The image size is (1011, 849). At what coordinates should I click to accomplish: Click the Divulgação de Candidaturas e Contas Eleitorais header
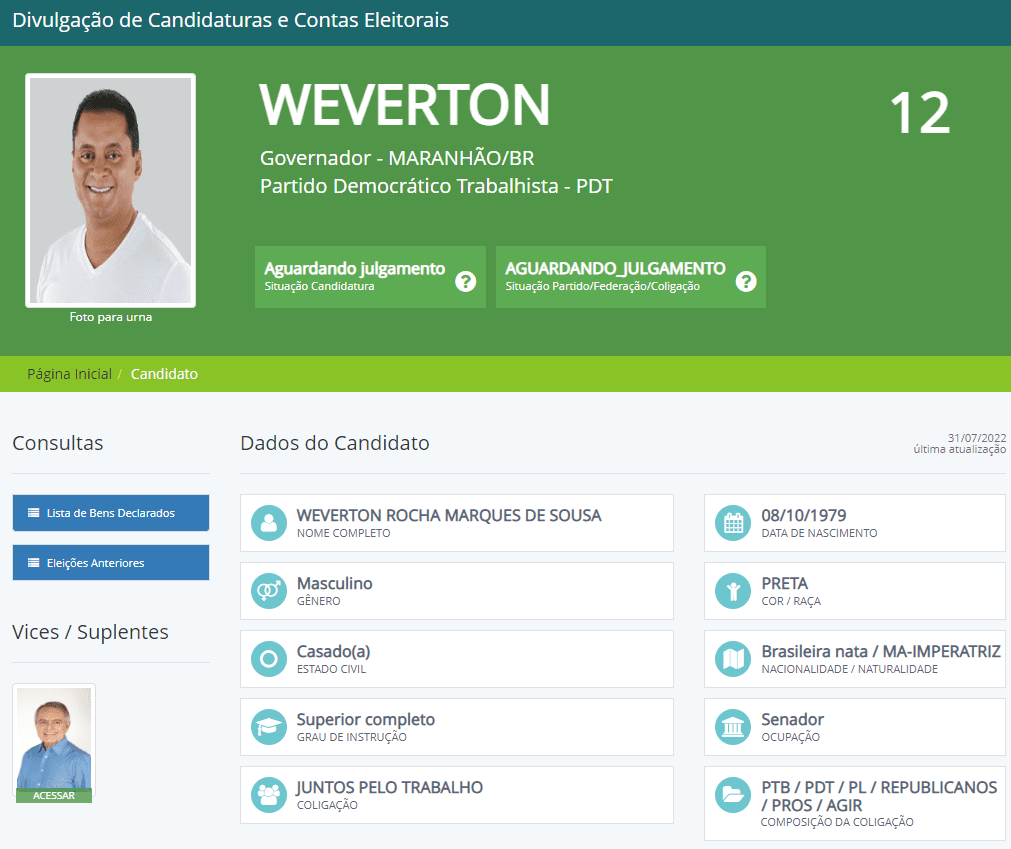[x=230, y=21]
